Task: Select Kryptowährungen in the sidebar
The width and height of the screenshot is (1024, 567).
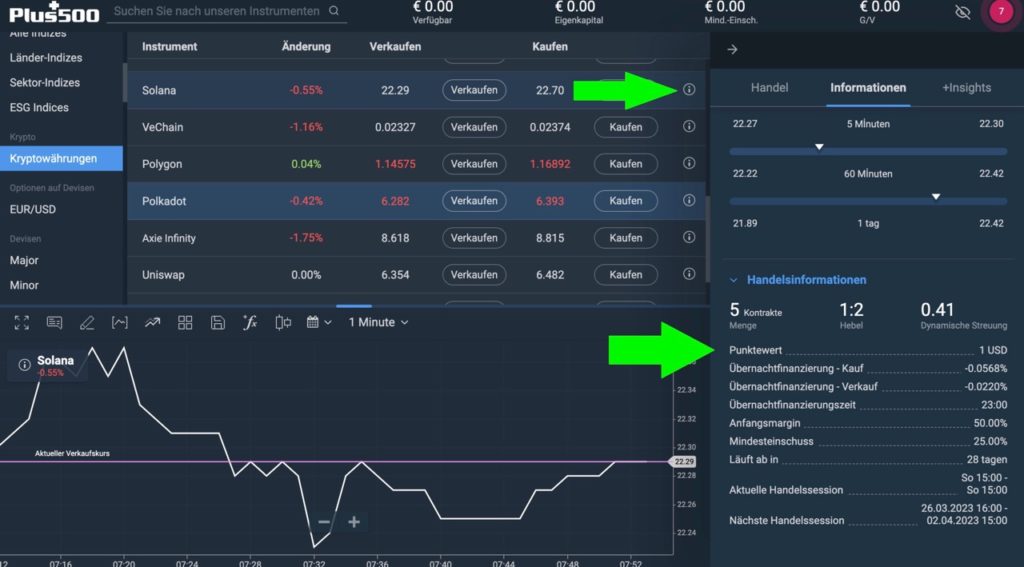Action: tap(61, 158)
